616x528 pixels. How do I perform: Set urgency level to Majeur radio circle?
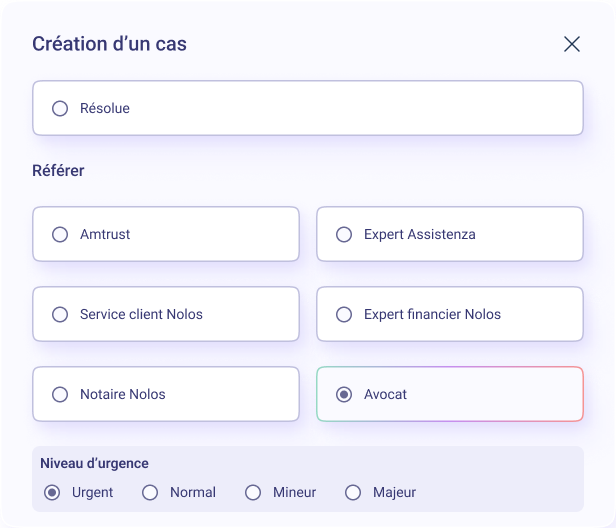tap(353, 492)
